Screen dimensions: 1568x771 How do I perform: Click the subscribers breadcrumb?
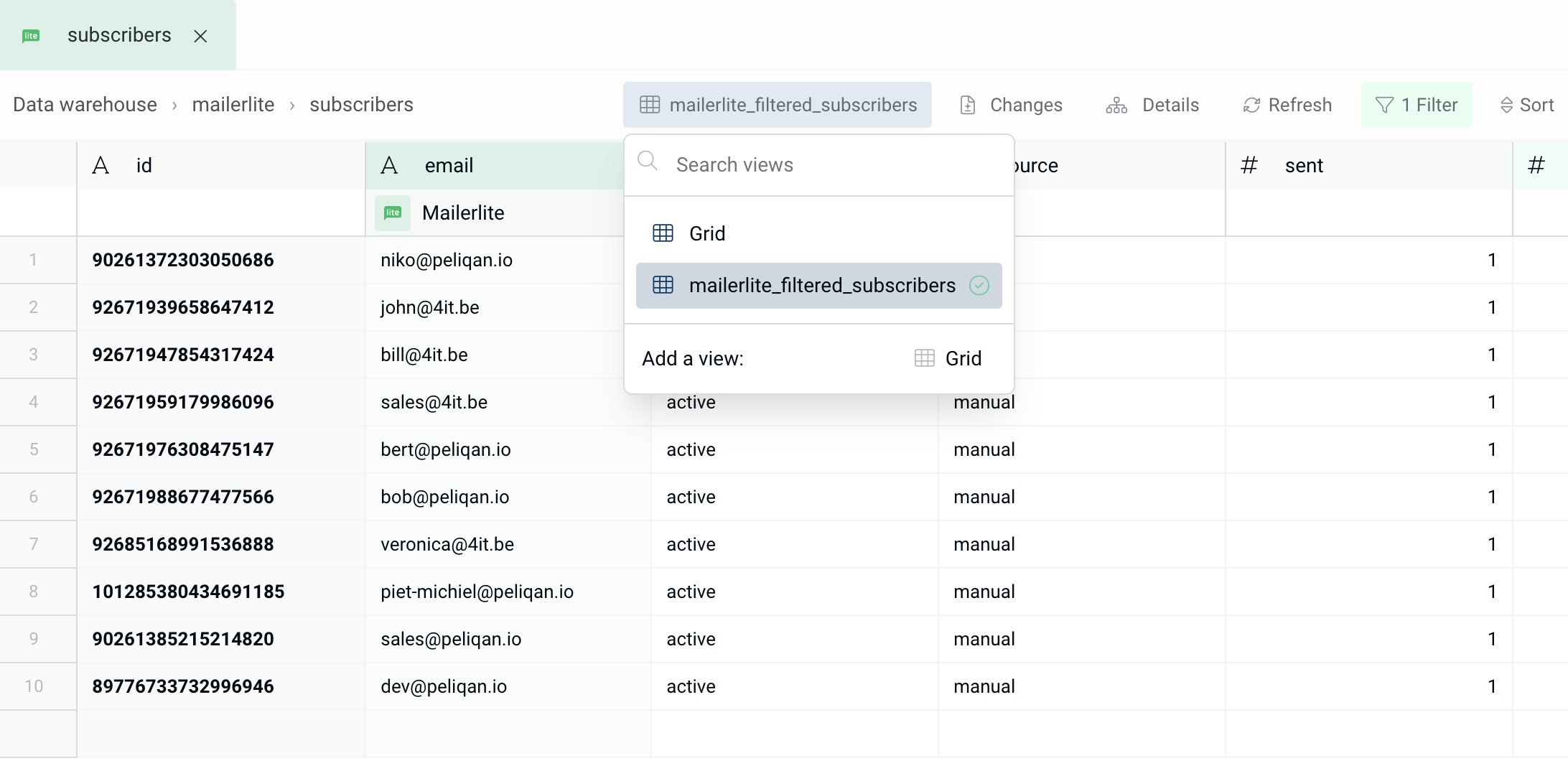(361, 105)
